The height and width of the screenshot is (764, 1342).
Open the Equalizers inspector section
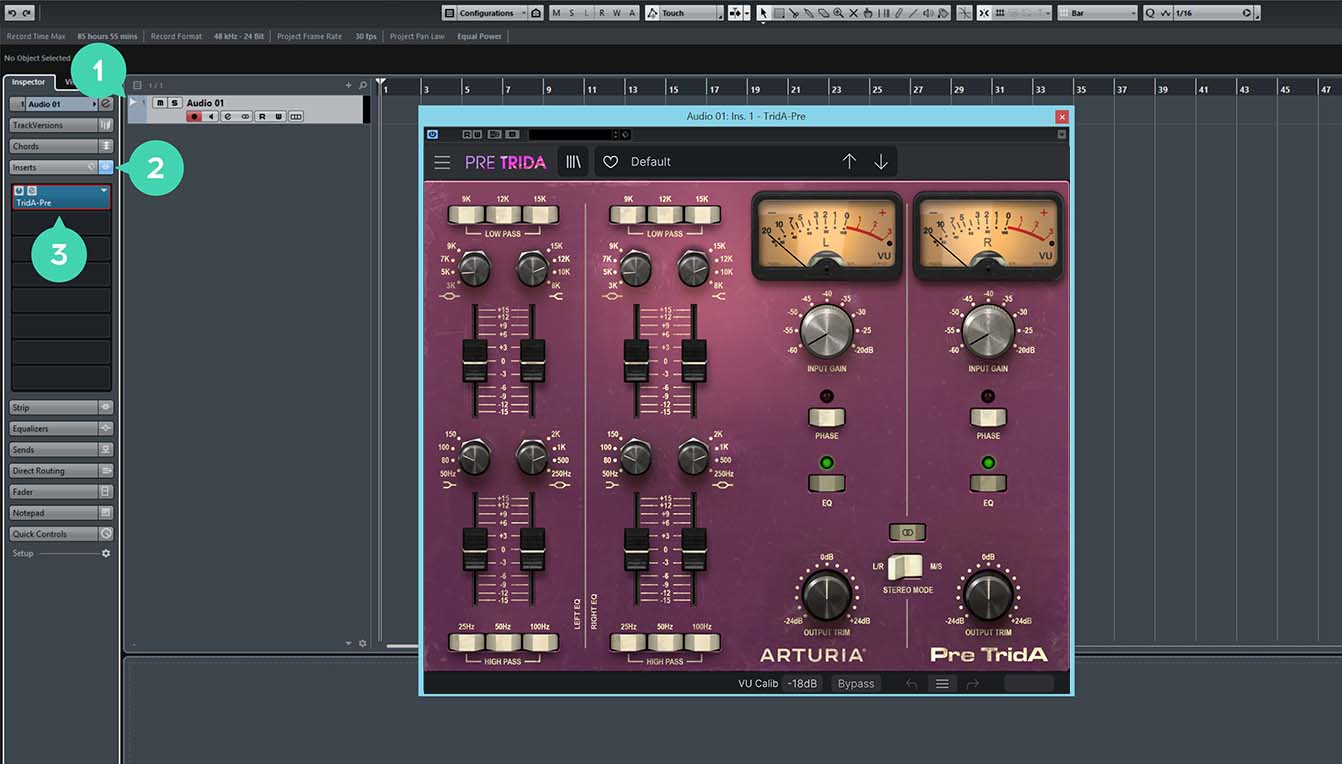tap(60, 428)
